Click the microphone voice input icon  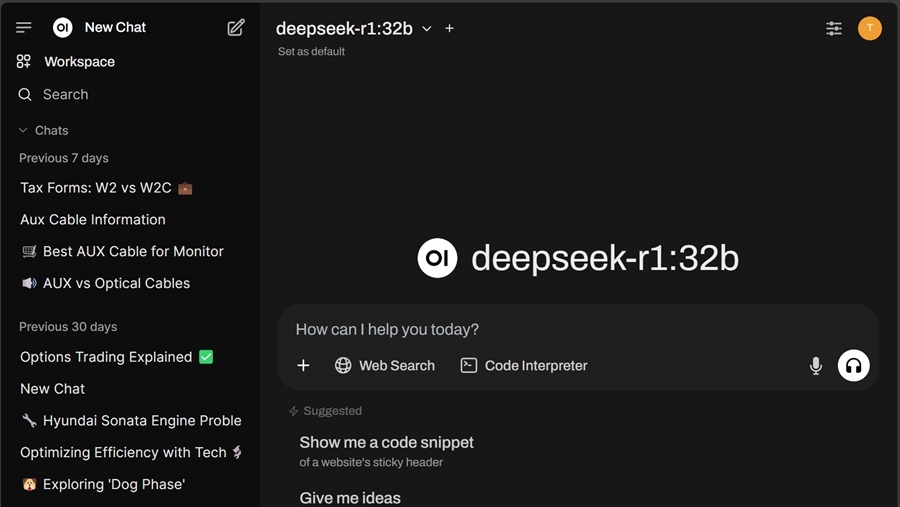[x=816, y=365]
